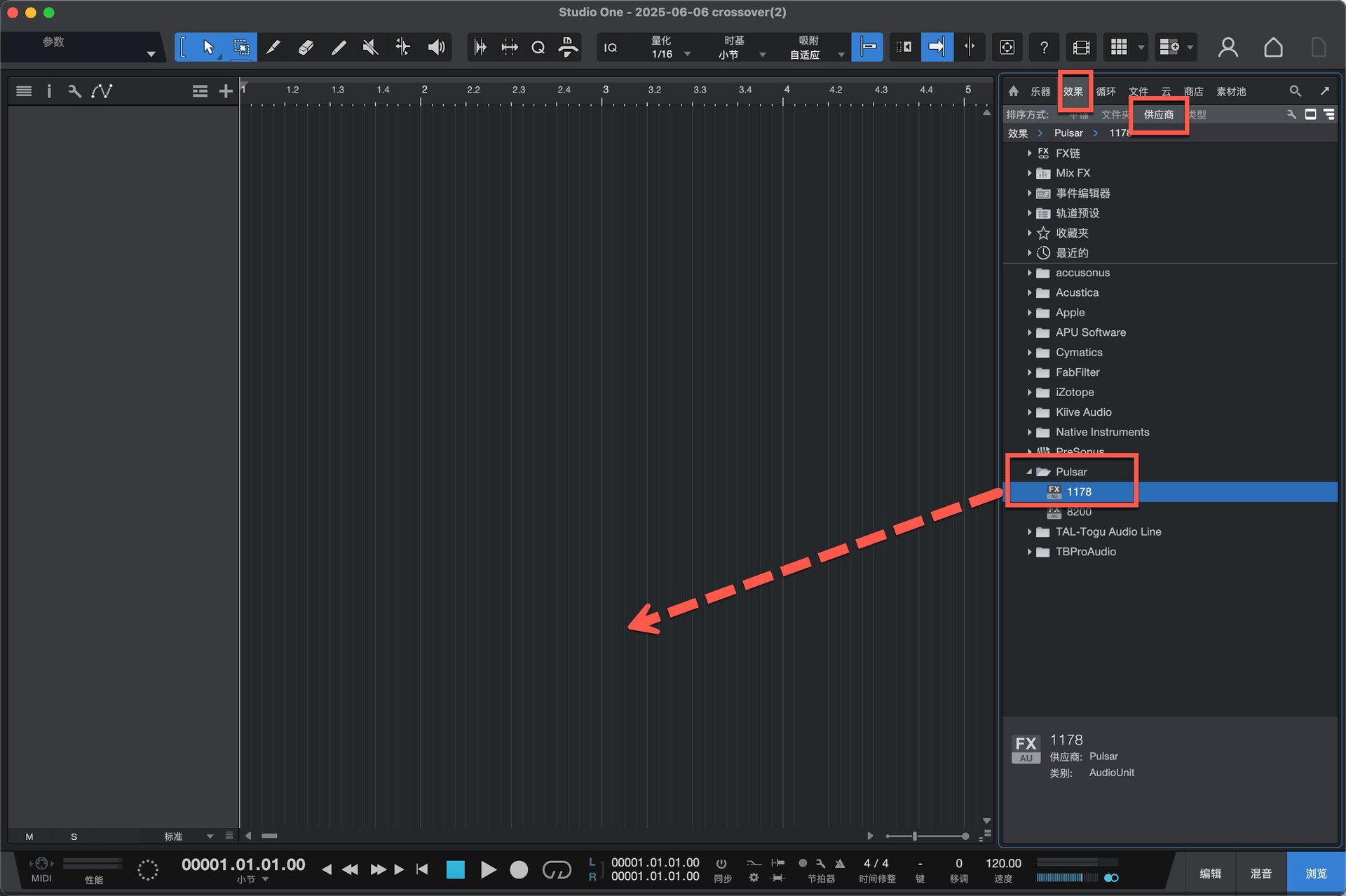
Task: Click bar 3 on the timeline ruler
Action: [x=605, y=90]
